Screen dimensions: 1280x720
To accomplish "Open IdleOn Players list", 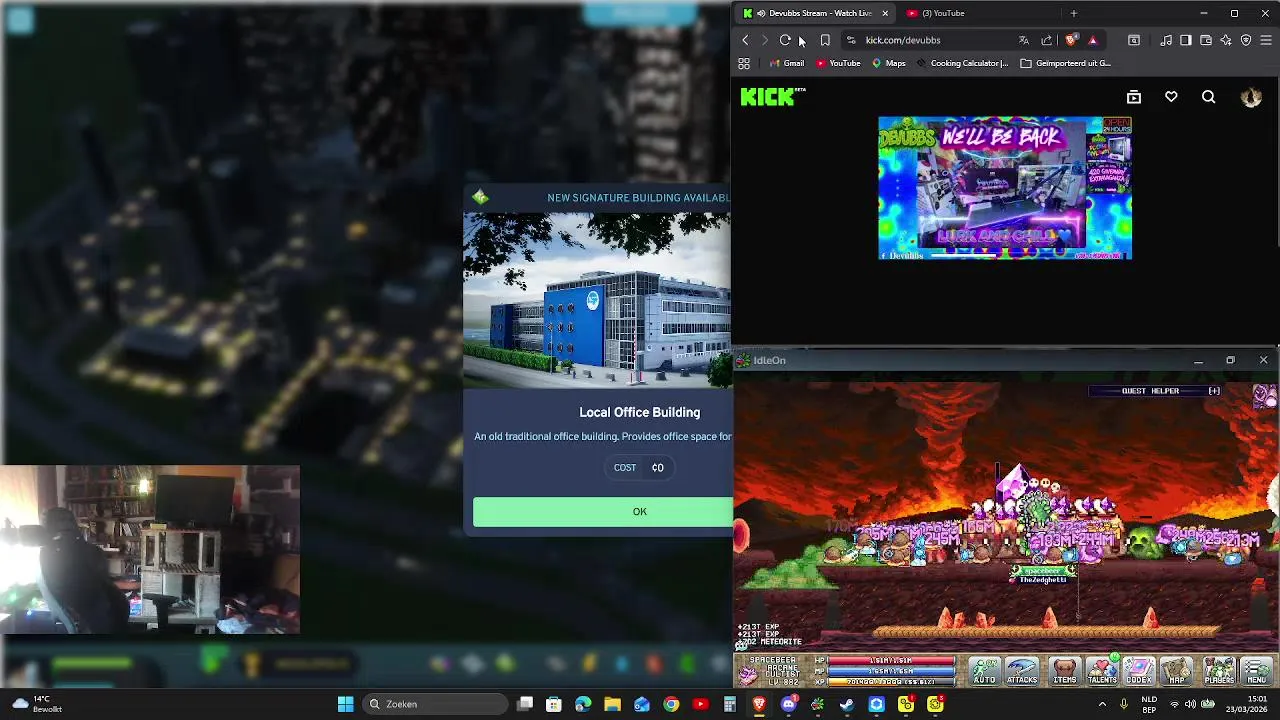I will pos(1219,670).
